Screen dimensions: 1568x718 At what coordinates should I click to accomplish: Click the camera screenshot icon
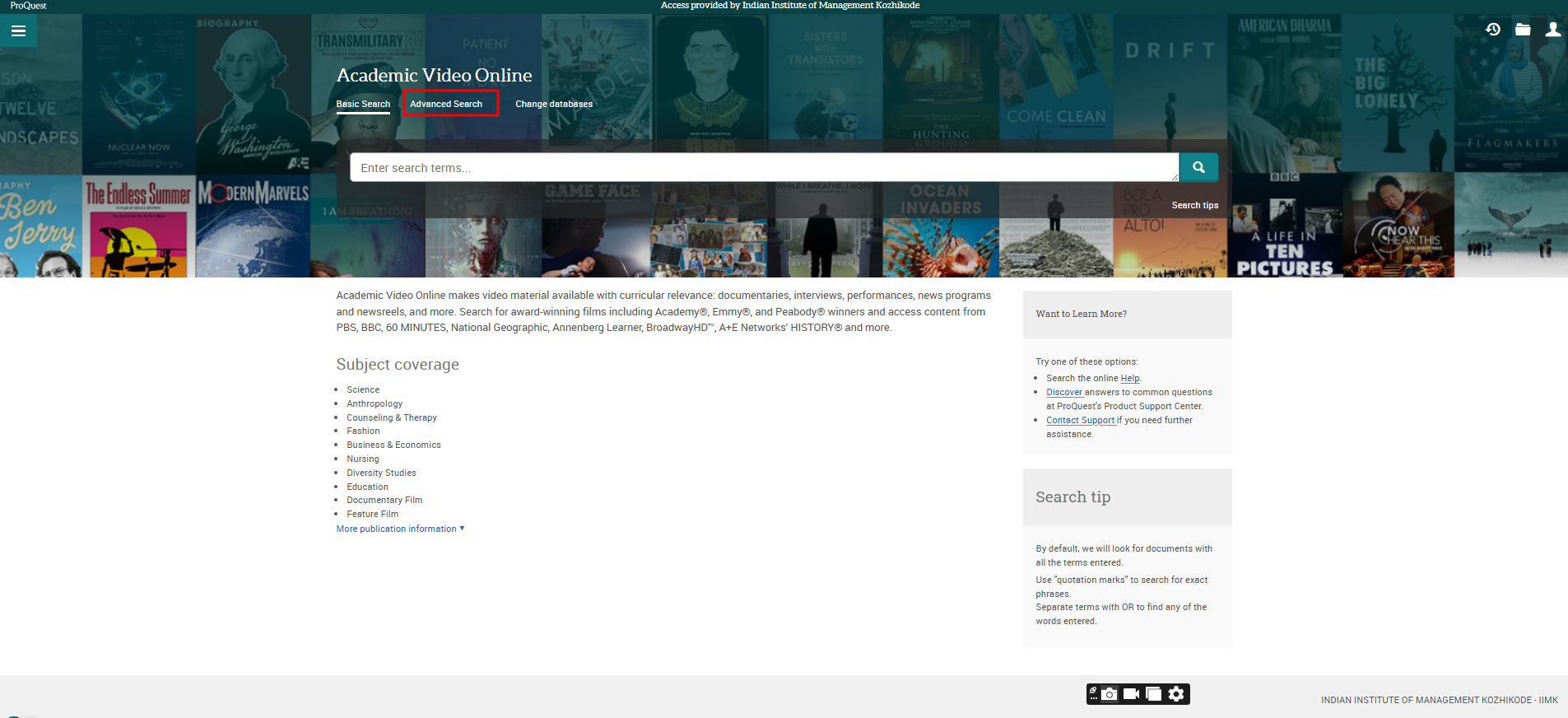click(1110, 694)
